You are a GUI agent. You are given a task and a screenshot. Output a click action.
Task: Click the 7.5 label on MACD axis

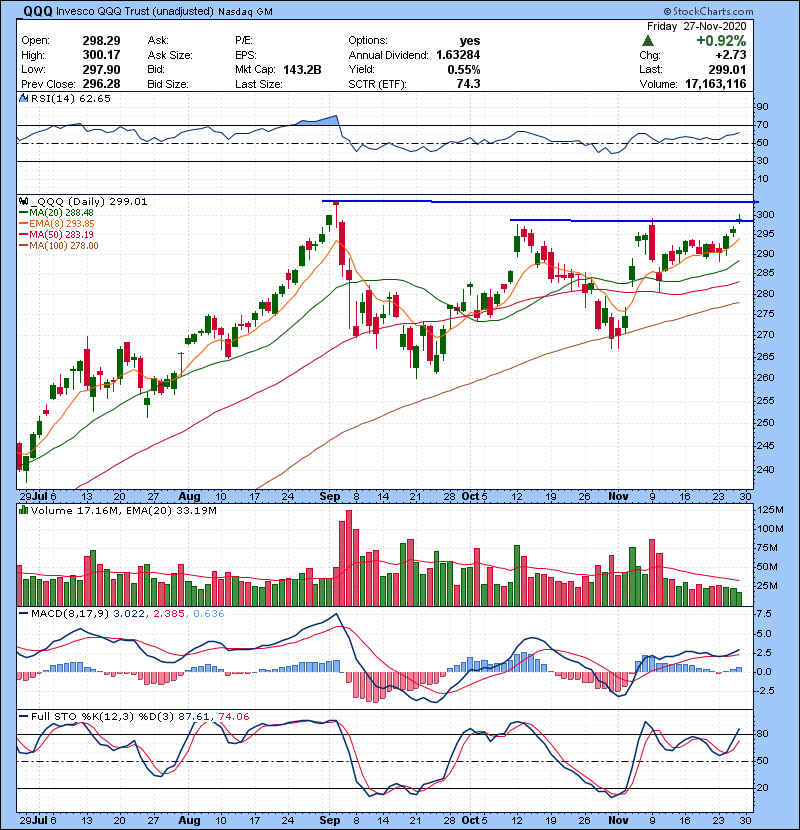pyautogui.click(x=765, y=614)
